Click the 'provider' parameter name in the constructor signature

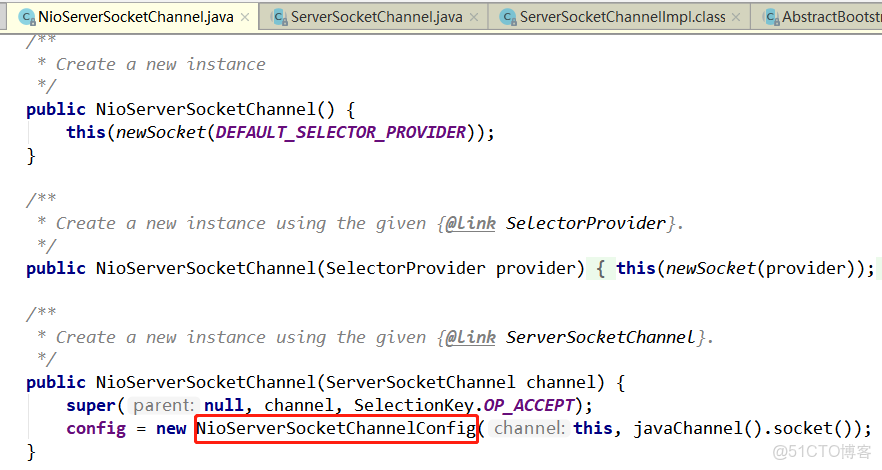tap(535, 269)
